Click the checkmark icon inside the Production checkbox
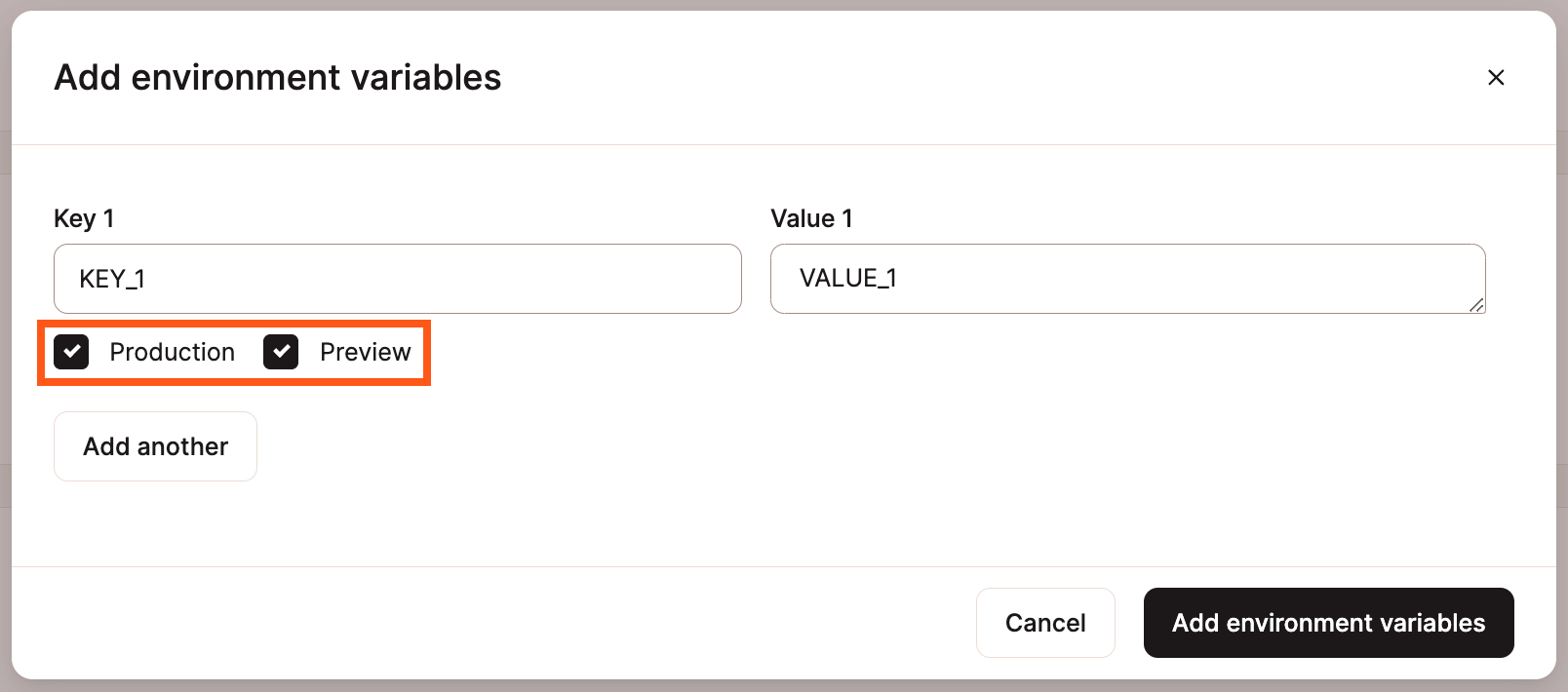Image resolution: width=1568 pixels, height=692 pixels. click(x=70, y=352)
